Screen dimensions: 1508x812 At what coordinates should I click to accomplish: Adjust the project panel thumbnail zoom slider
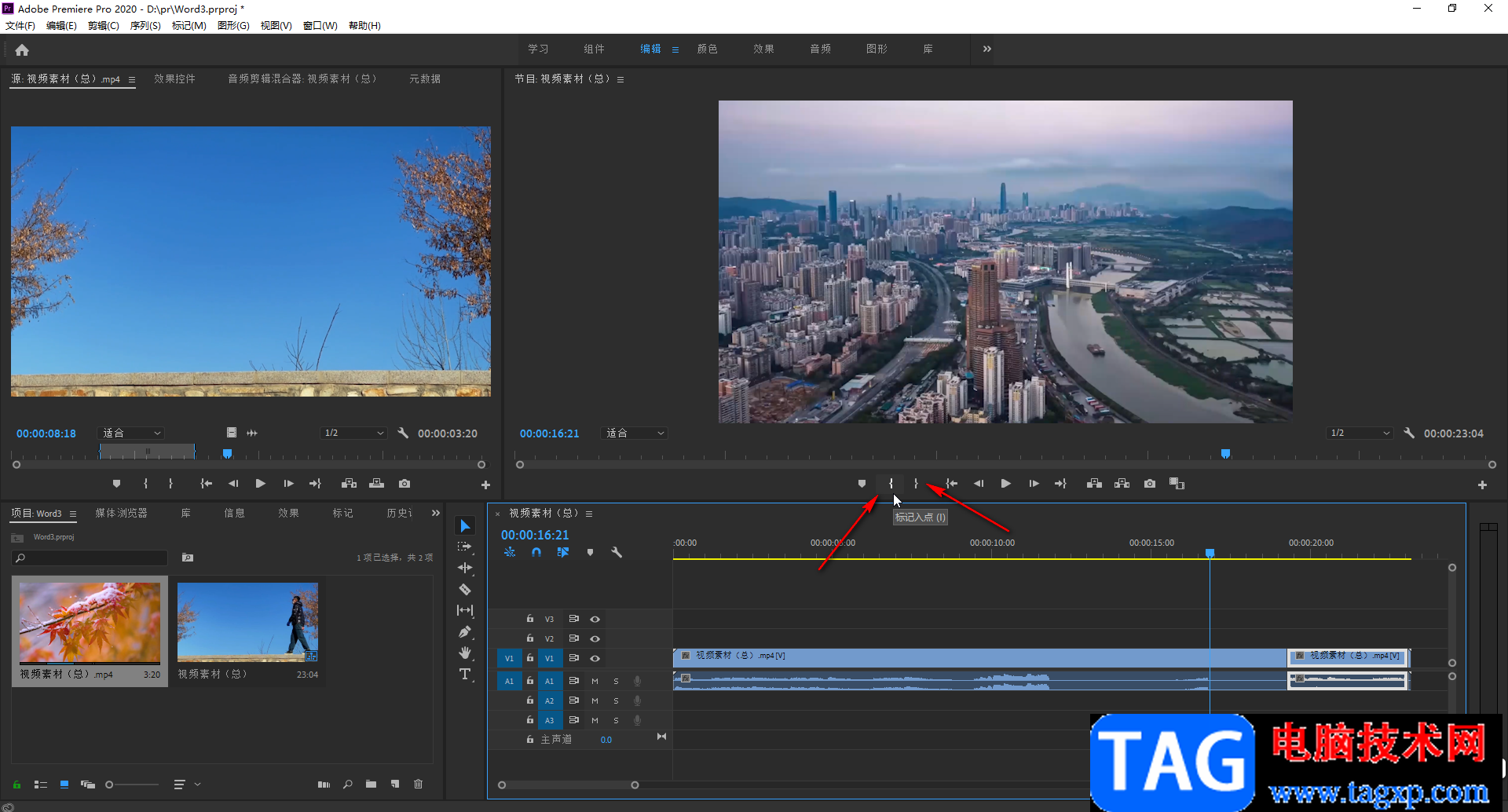pyautogui.click(x=110, y=785)
